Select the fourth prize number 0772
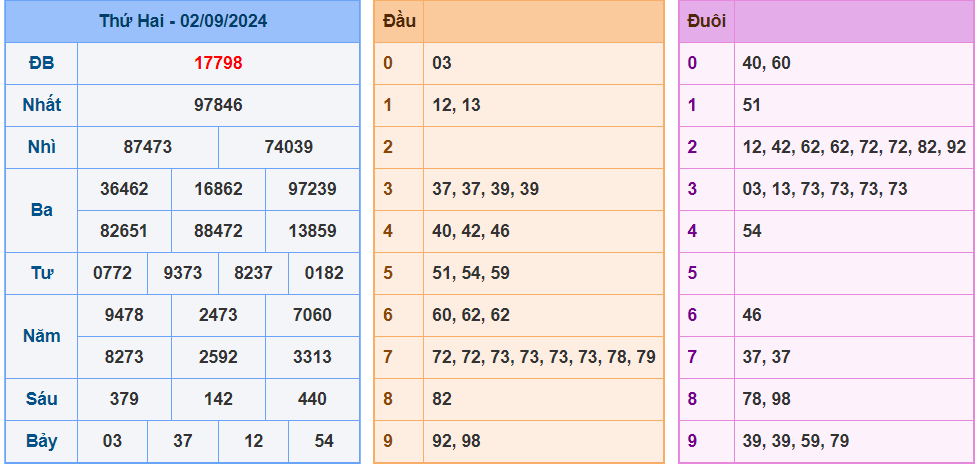975x464 pixels. coord(113,273)
